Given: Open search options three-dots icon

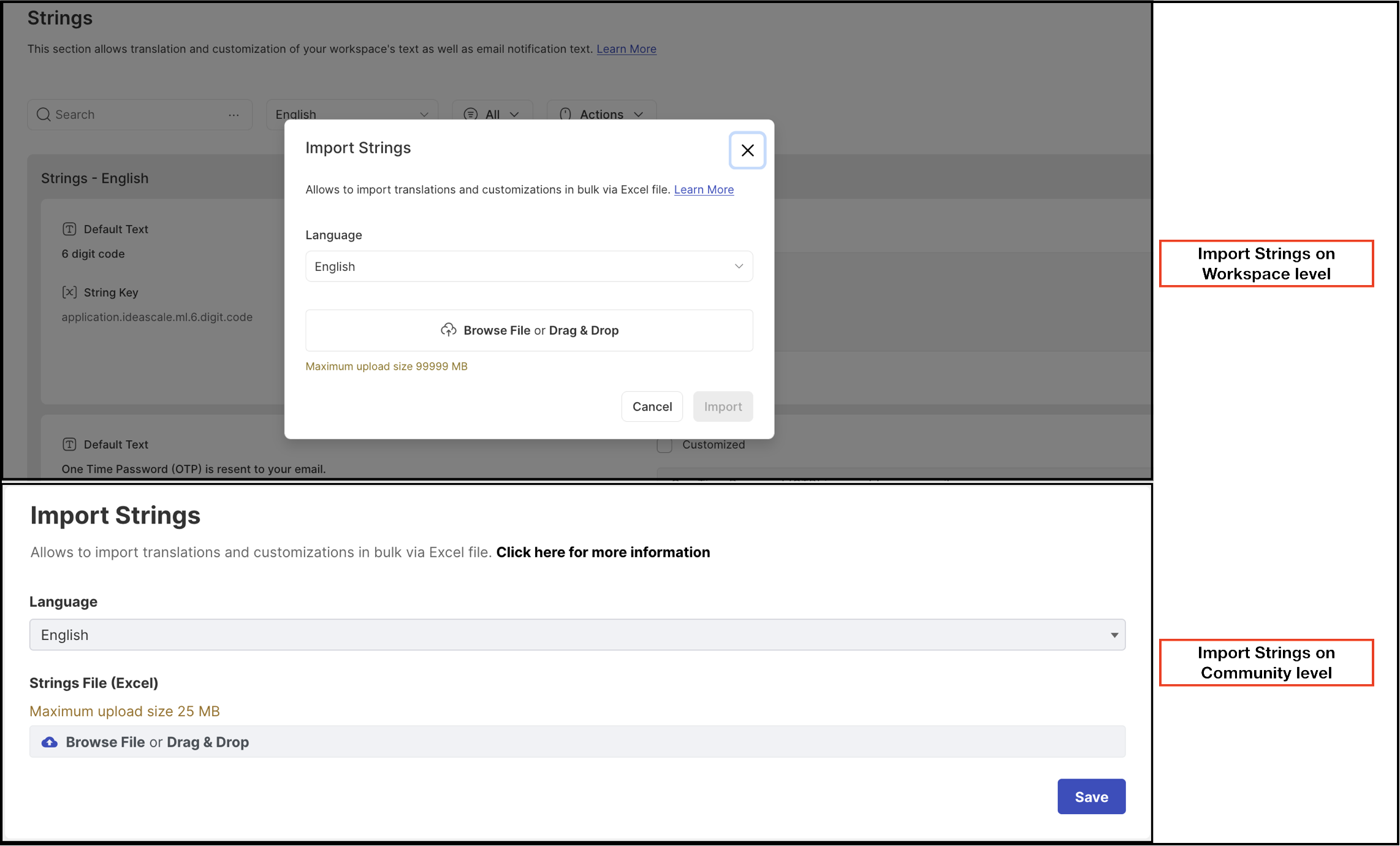Looking at the screenshot, I should [234, 115].
